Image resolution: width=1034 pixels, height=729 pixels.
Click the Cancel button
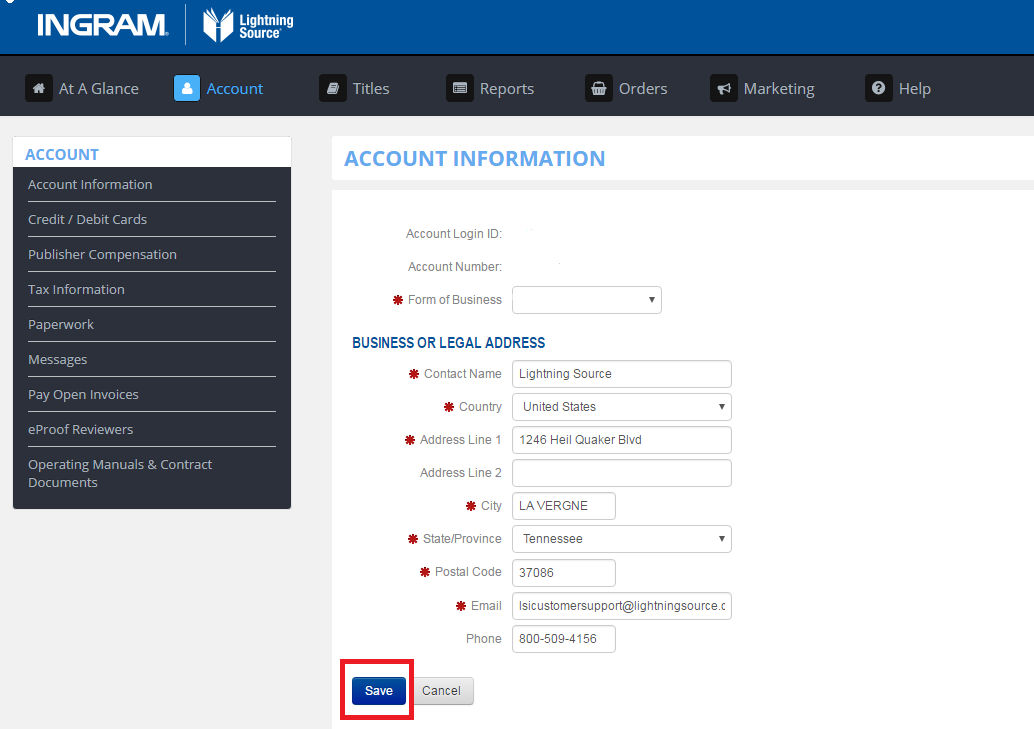tap(441, 691)
